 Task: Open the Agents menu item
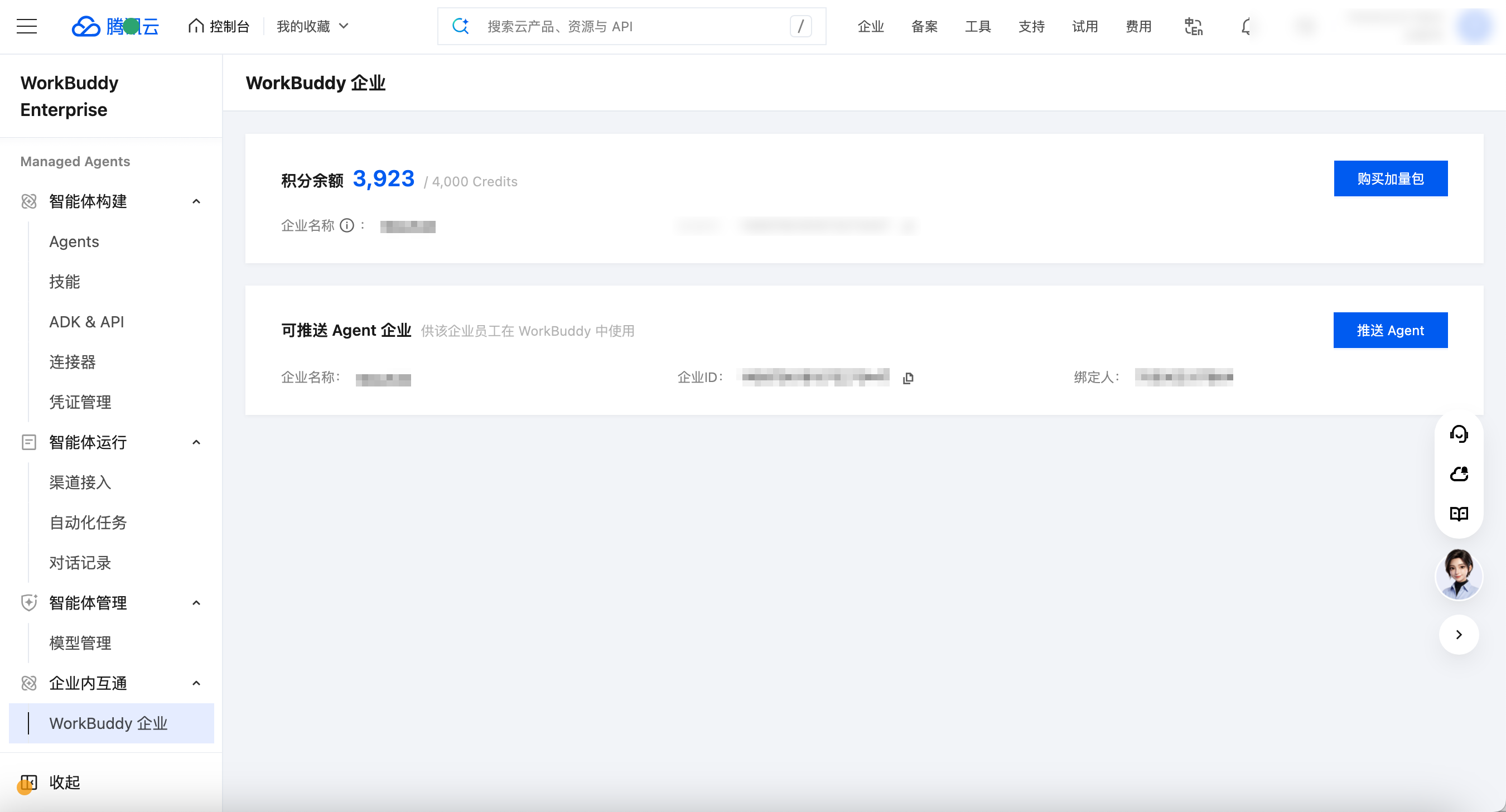[x=74, y=241]
